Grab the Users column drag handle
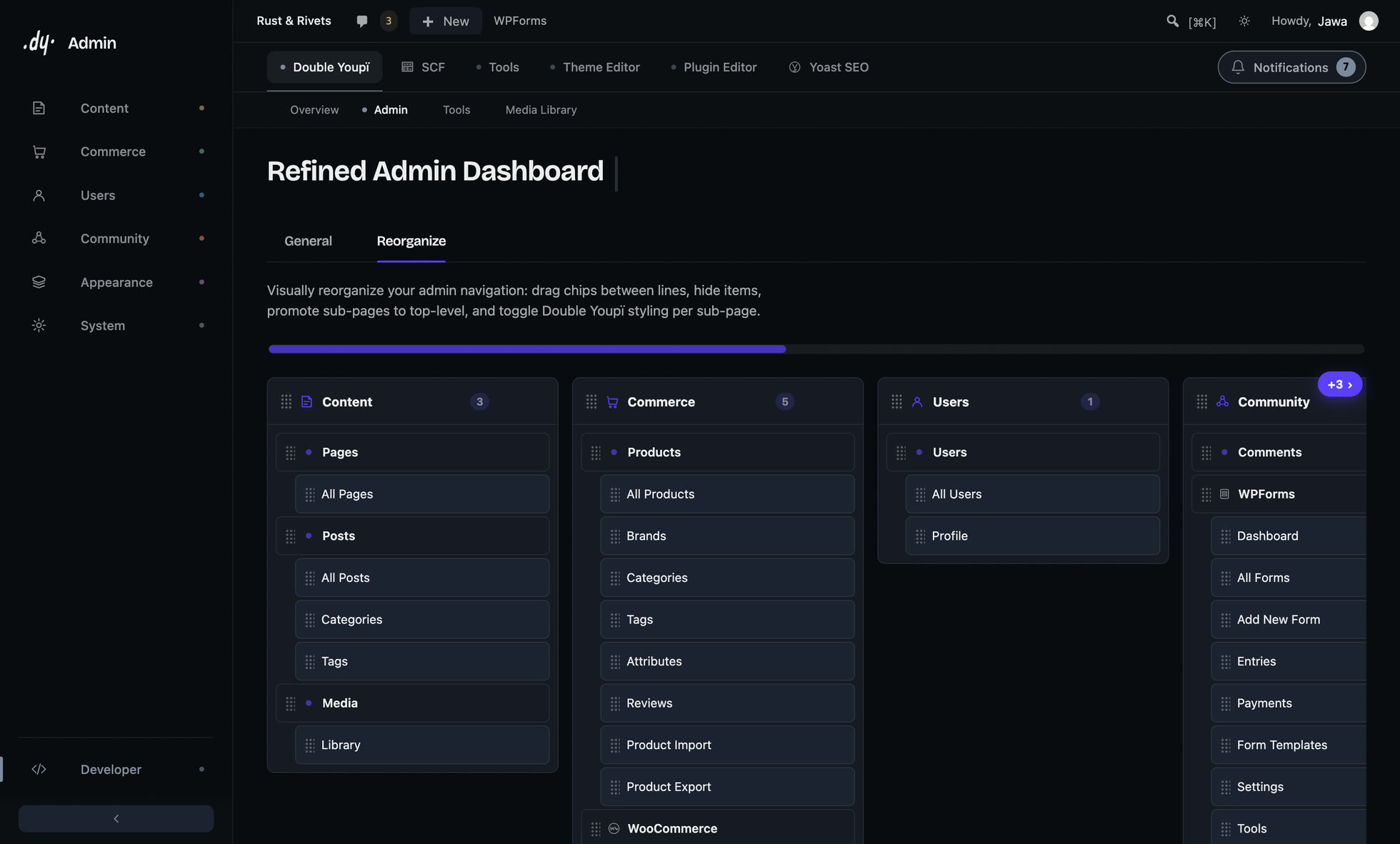This screenshot has width=1400, height=844. [896, 402]
